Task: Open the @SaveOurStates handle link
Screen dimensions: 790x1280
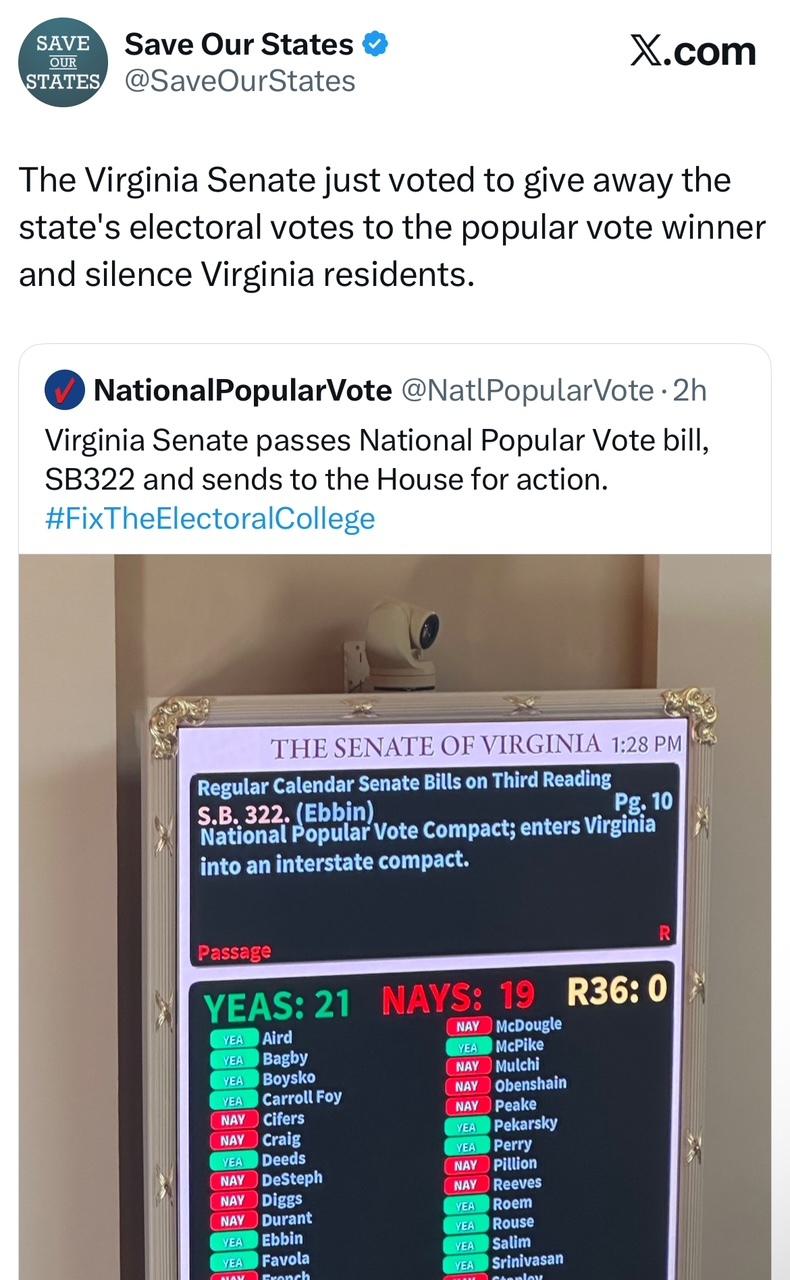Action: pos(238,80)
